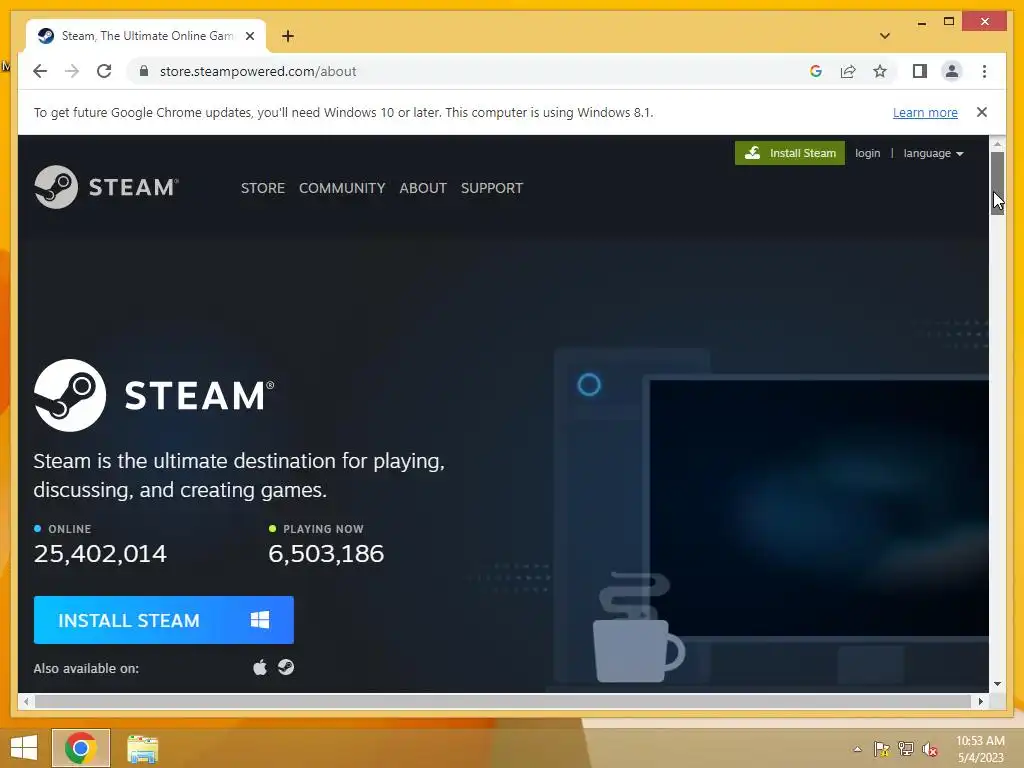Open Action Center flag tray icon
The image size is (1024, 768).
tap(882, 749)
